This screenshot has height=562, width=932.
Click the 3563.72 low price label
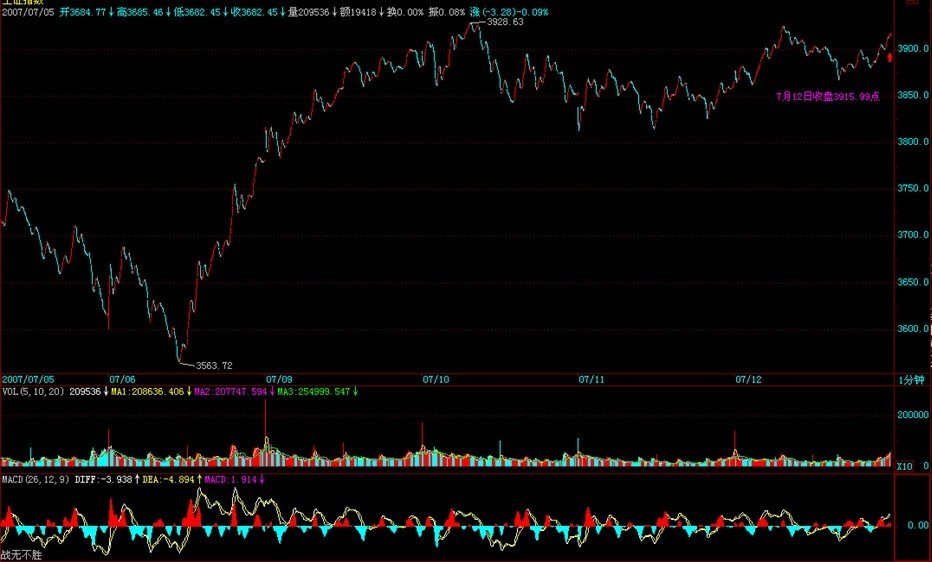[214, 366]
